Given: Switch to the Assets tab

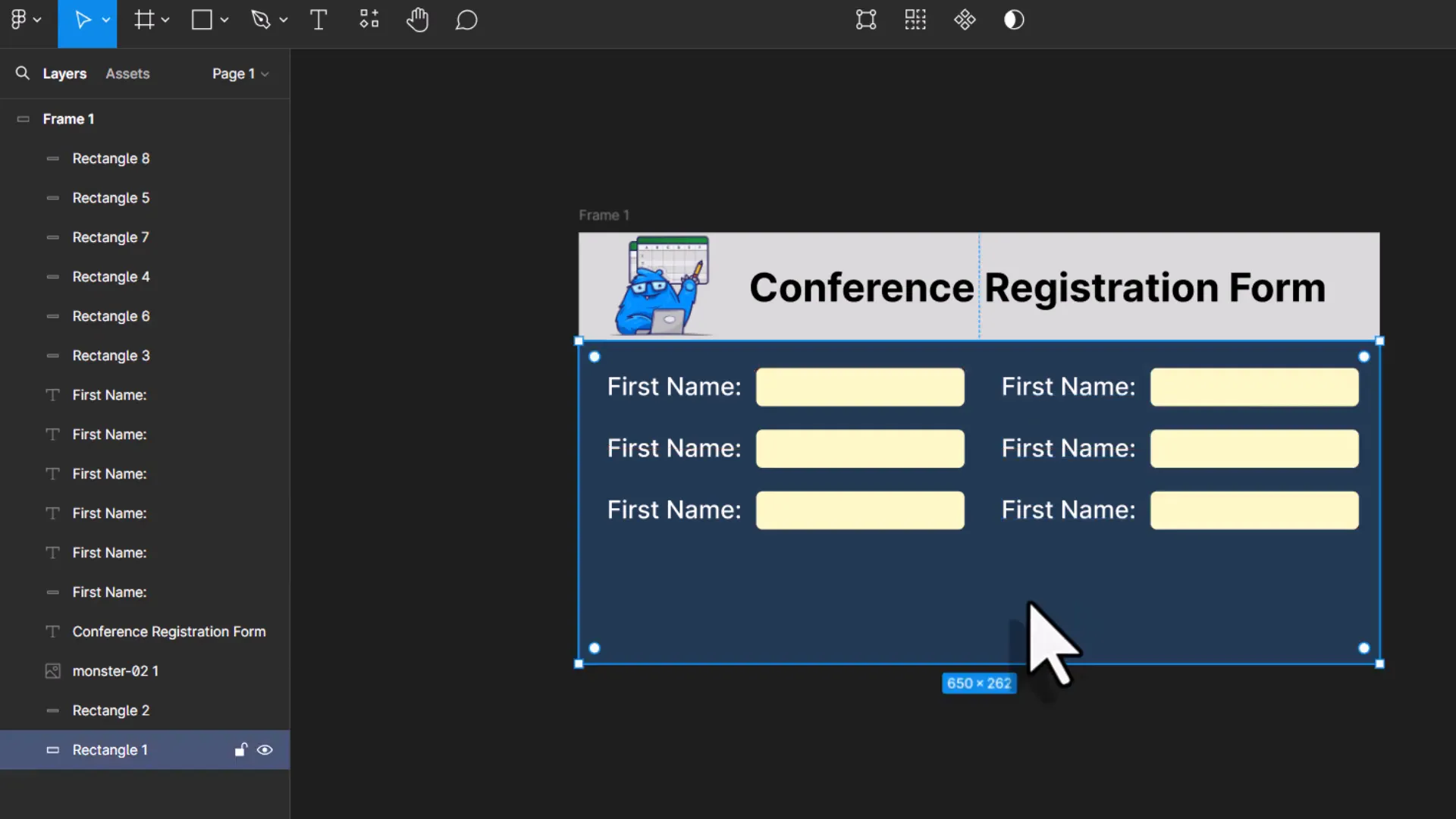Looking at the screenshot, I should [127, 73].
